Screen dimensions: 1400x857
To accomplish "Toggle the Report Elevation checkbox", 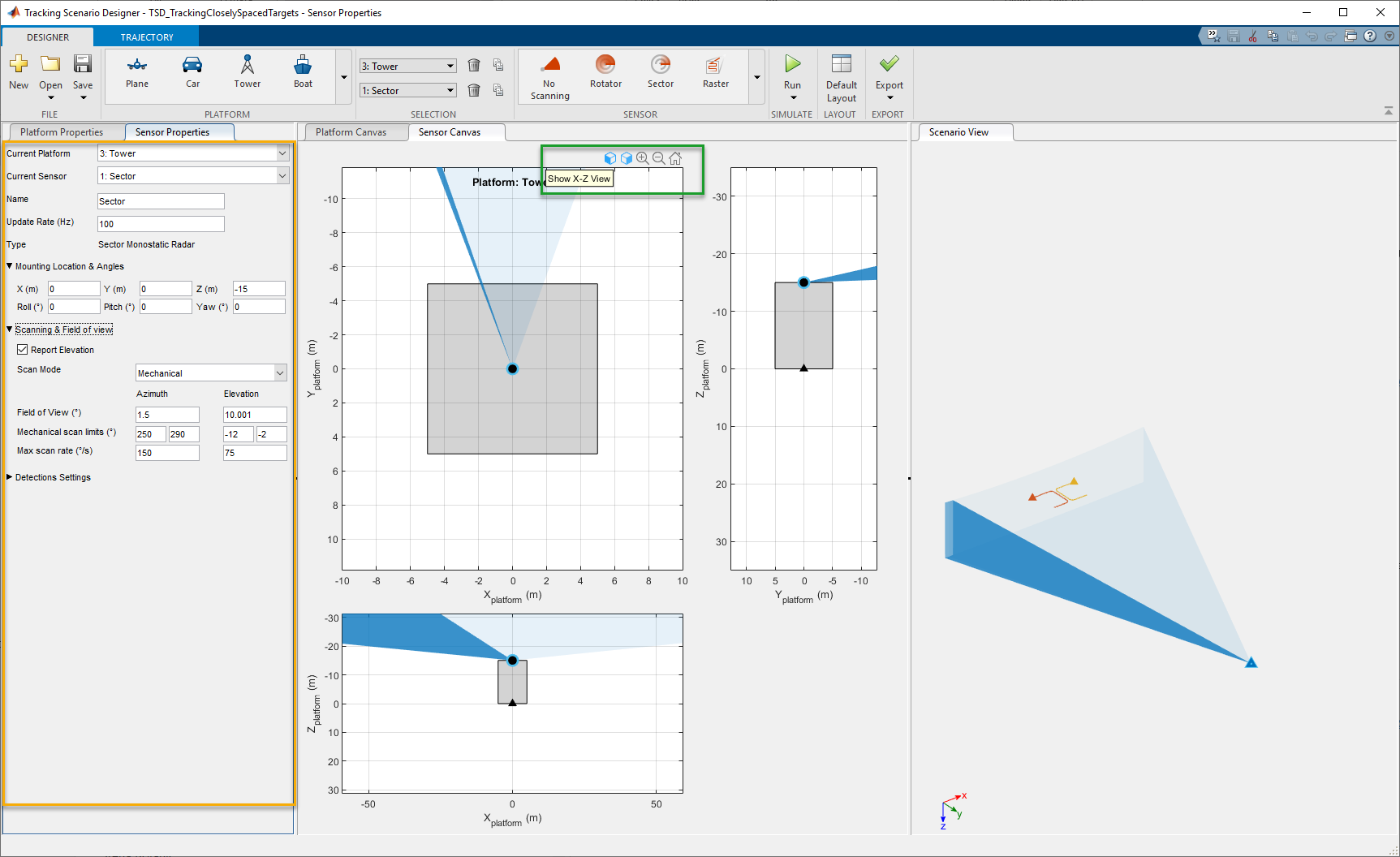I will [x=23, y=350].
